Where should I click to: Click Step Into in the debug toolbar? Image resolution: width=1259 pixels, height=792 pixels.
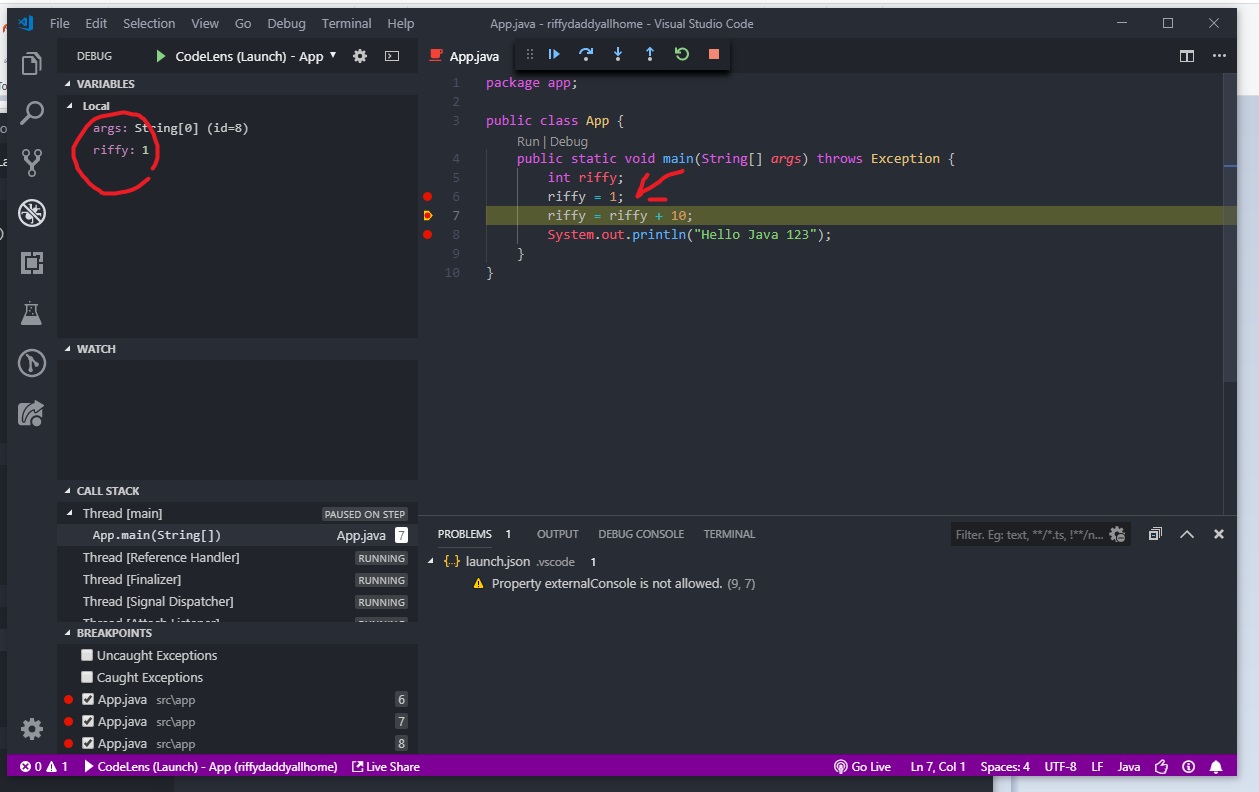tap(618, 54)
